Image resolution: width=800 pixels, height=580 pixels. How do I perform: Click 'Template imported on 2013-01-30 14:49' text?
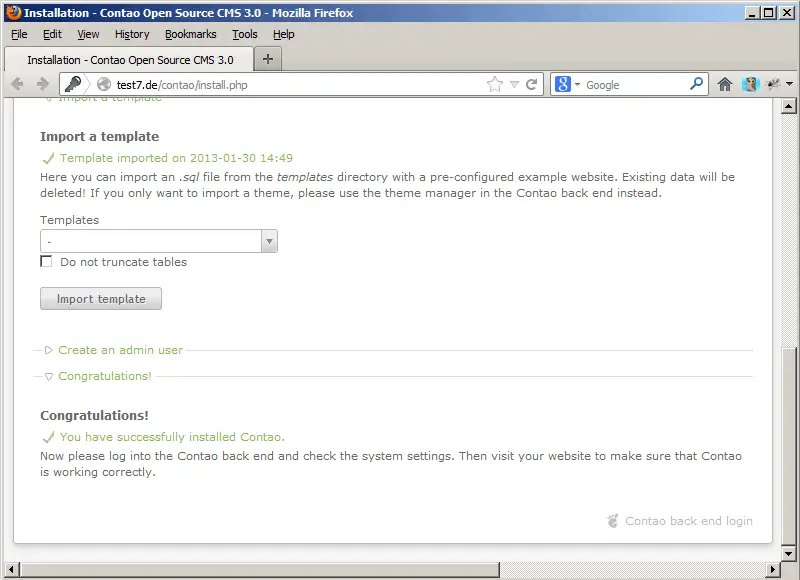(176, 158)
